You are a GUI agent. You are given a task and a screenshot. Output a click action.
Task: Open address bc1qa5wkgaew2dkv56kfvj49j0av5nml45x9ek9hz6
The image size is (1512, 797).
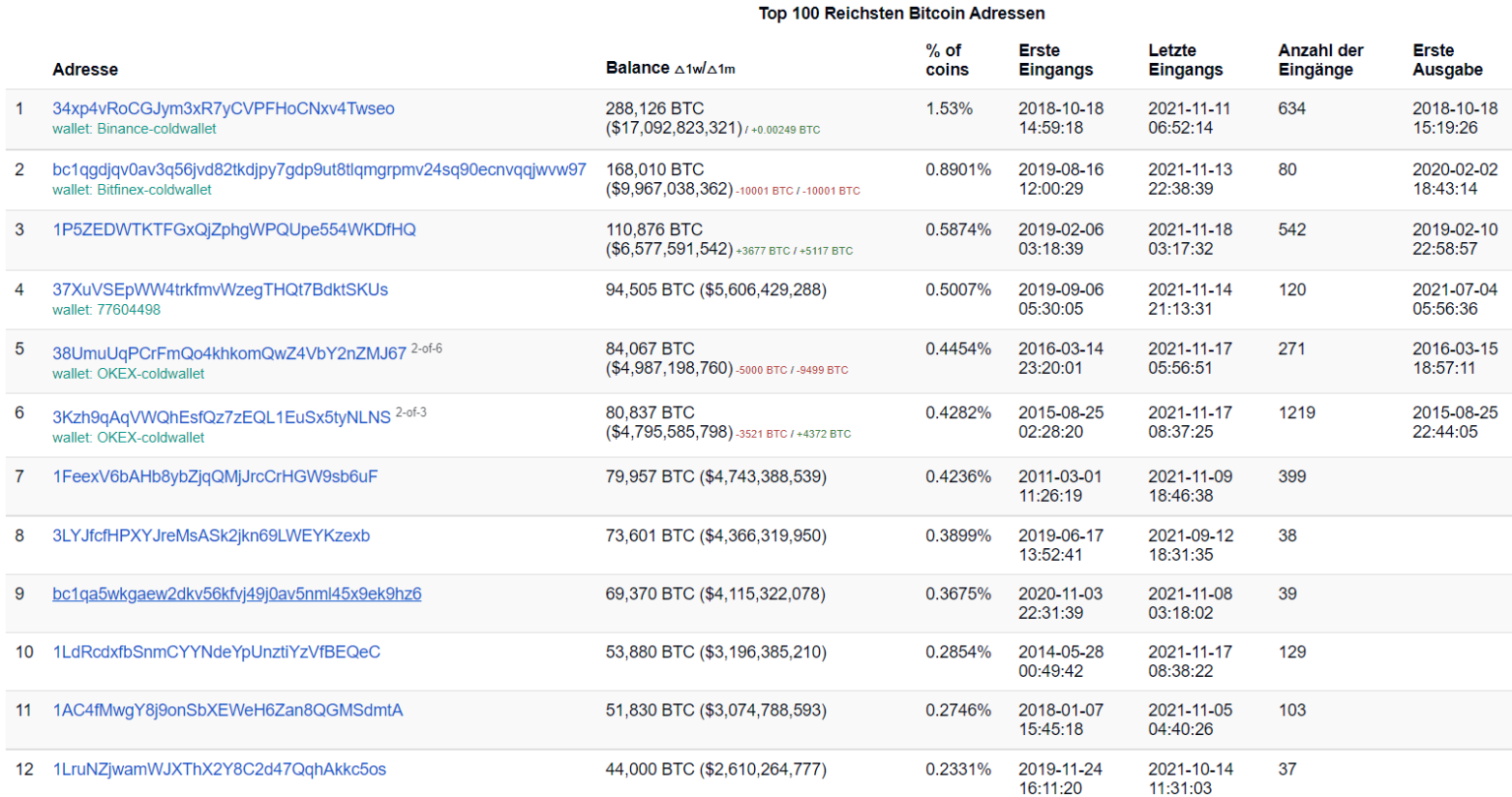(236, 593)
